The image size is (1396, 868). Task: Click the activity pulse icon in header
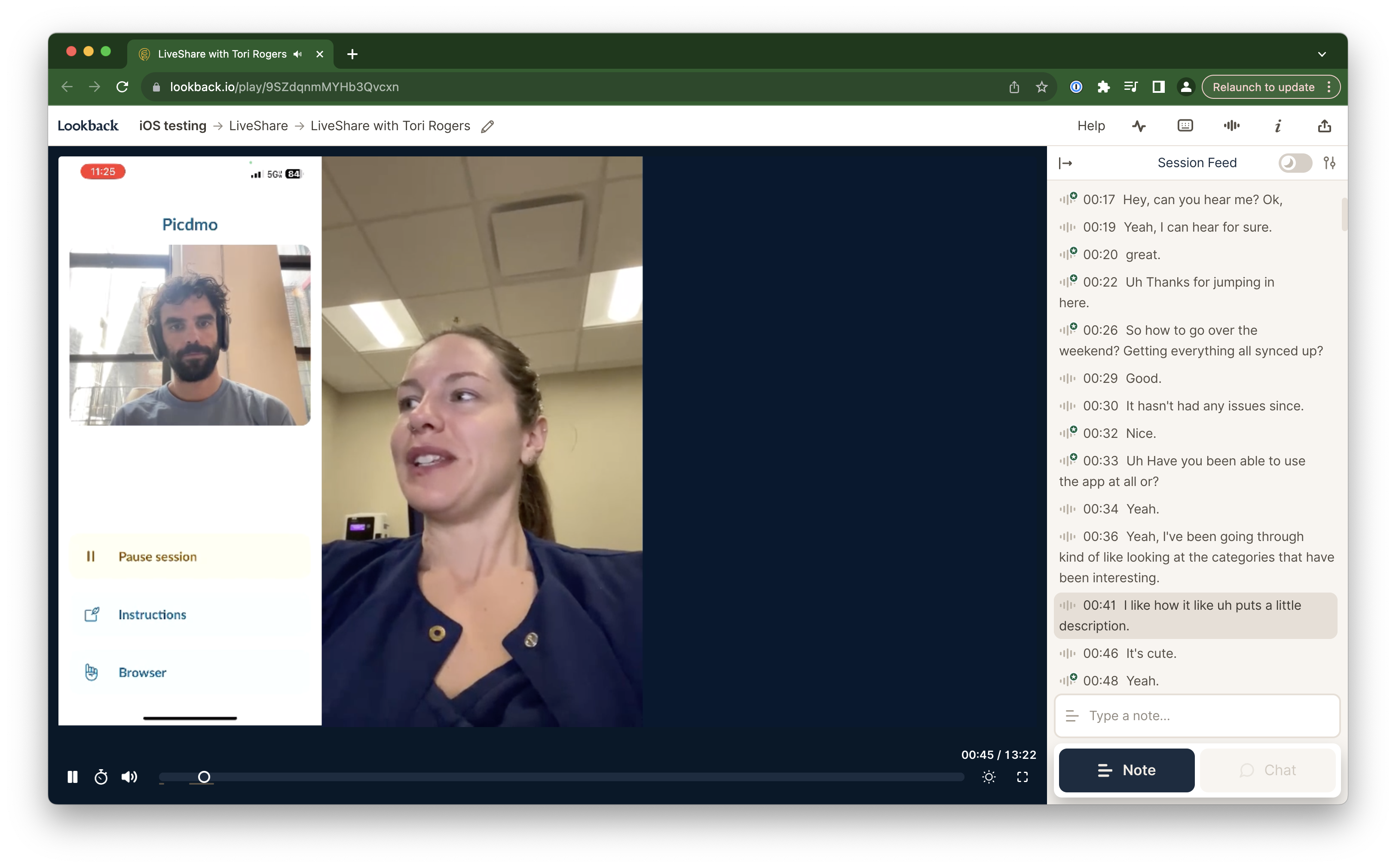pos(1139,126)
